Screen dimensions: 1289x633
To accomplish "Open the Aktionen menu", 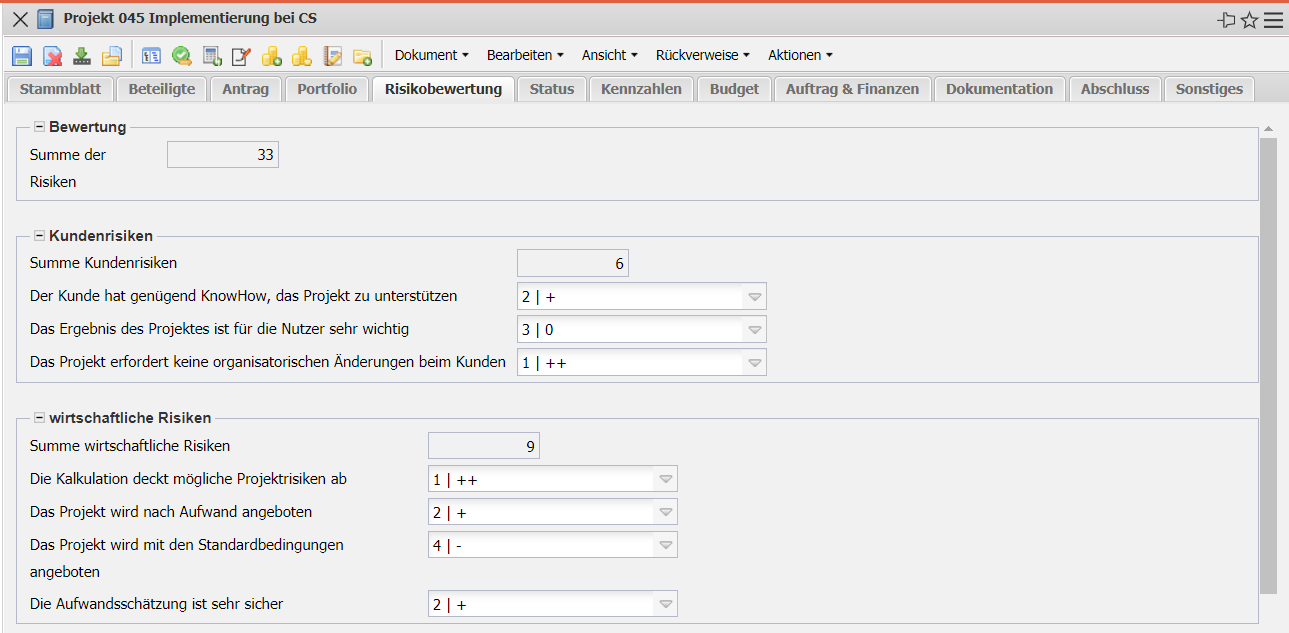I will coord(800,55).
